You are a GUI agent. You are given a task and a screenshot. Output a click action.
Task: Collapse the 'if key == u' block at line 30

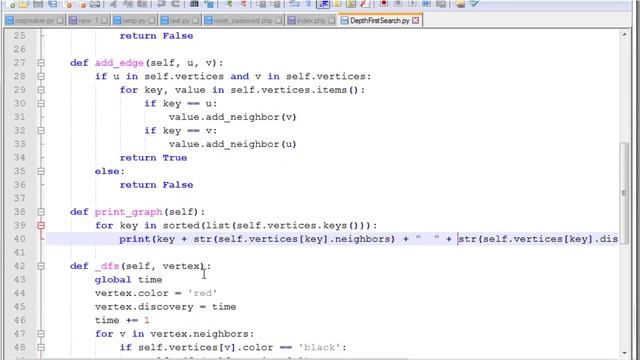pos(41,103)
